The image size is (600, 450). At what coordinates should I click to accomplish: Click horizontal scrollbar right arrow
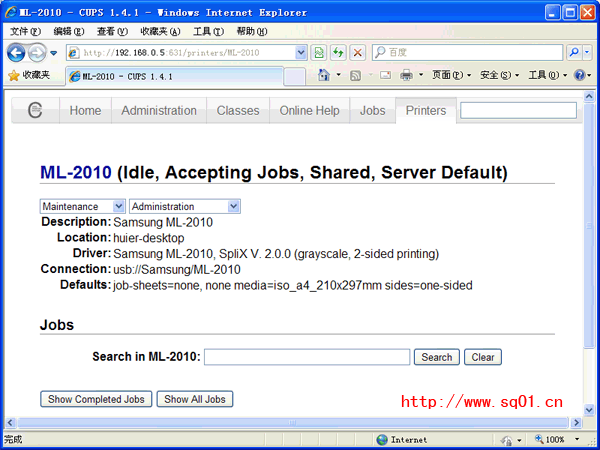coord(576,422)
